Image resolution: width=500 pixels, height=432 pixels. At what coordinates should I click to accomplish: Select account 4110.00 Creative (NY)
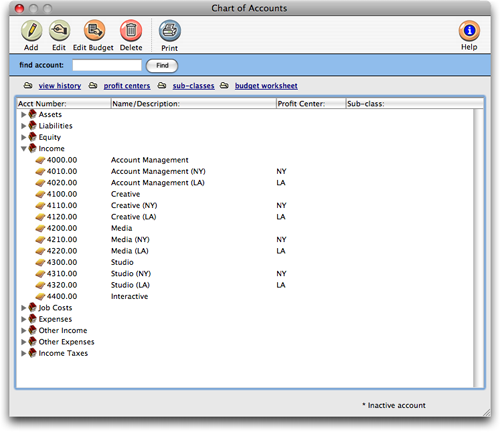coord(245,205)
